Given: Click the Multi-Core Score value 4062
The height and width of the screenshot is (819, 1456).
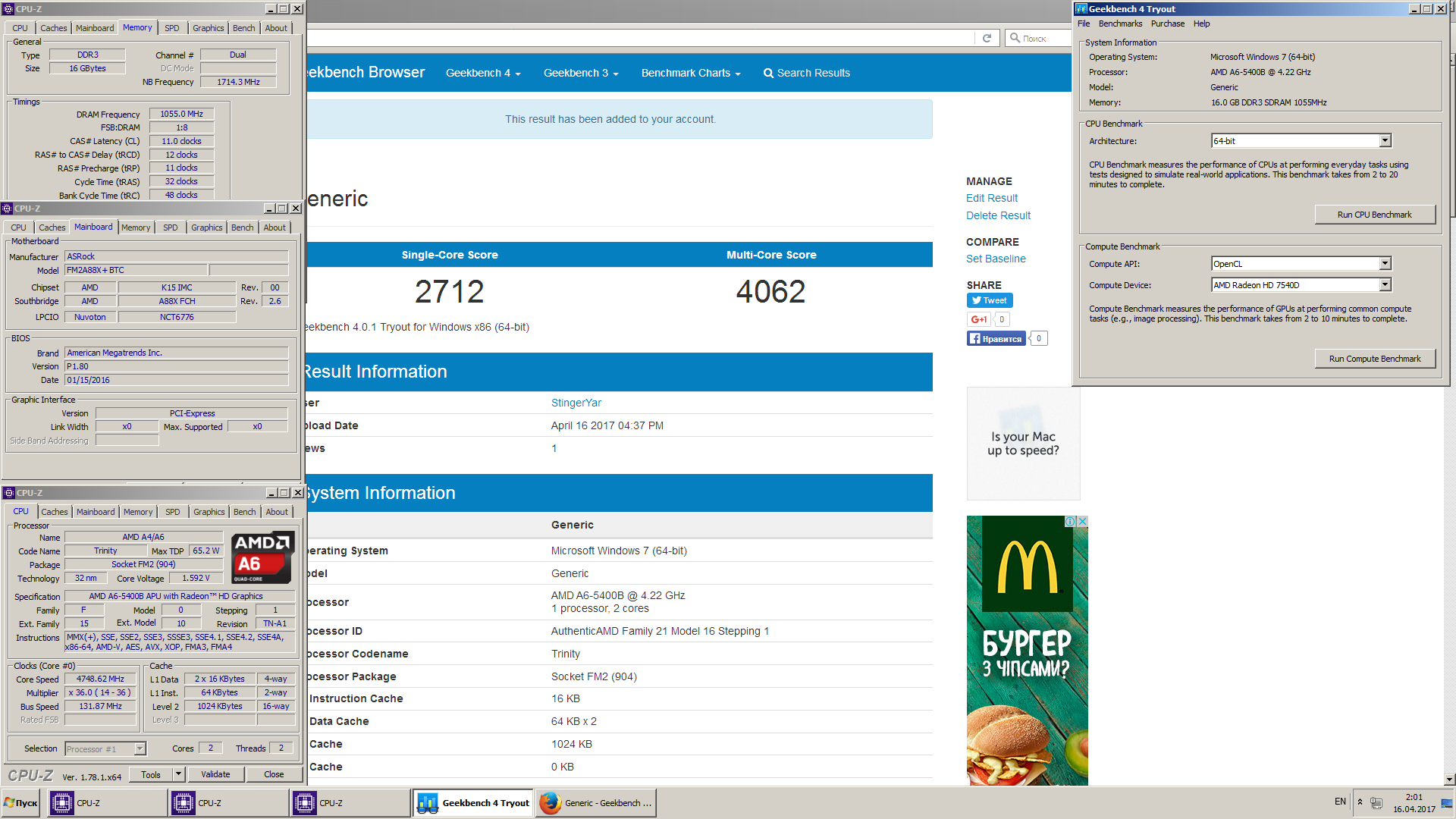Looking at the screenshot, I should (x=771, y=292).
